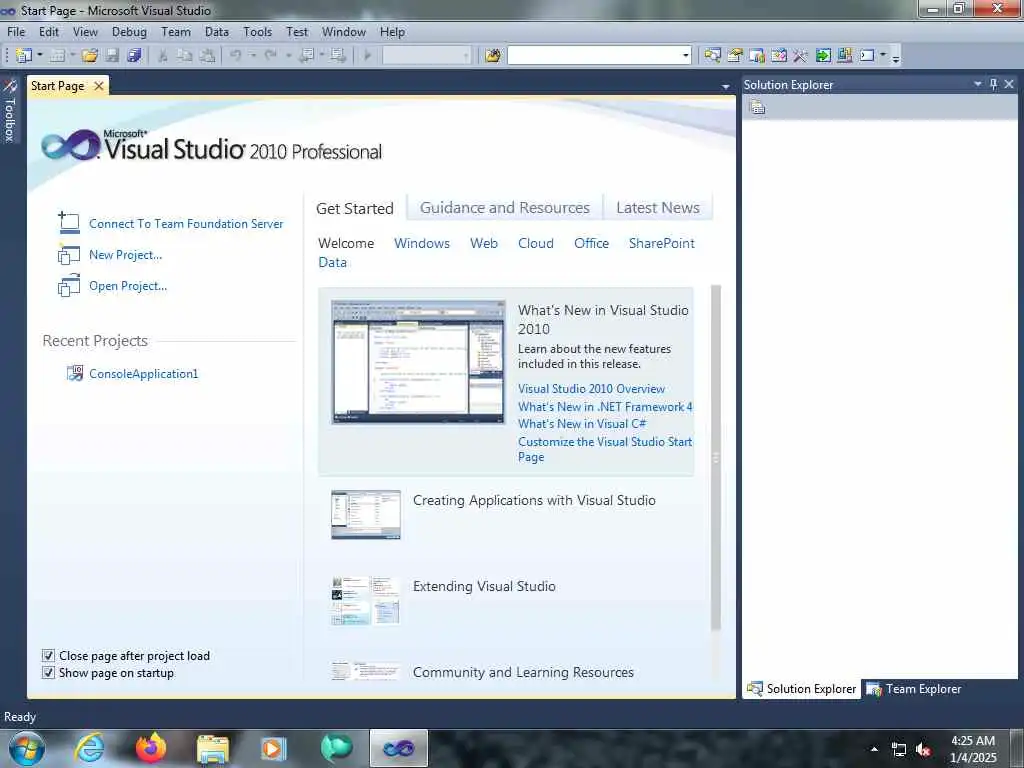Open the Redo history dropdown arrow
The width and height of the screenshot is (1024, 768).
pyautogui.click(x=288, y=56)
